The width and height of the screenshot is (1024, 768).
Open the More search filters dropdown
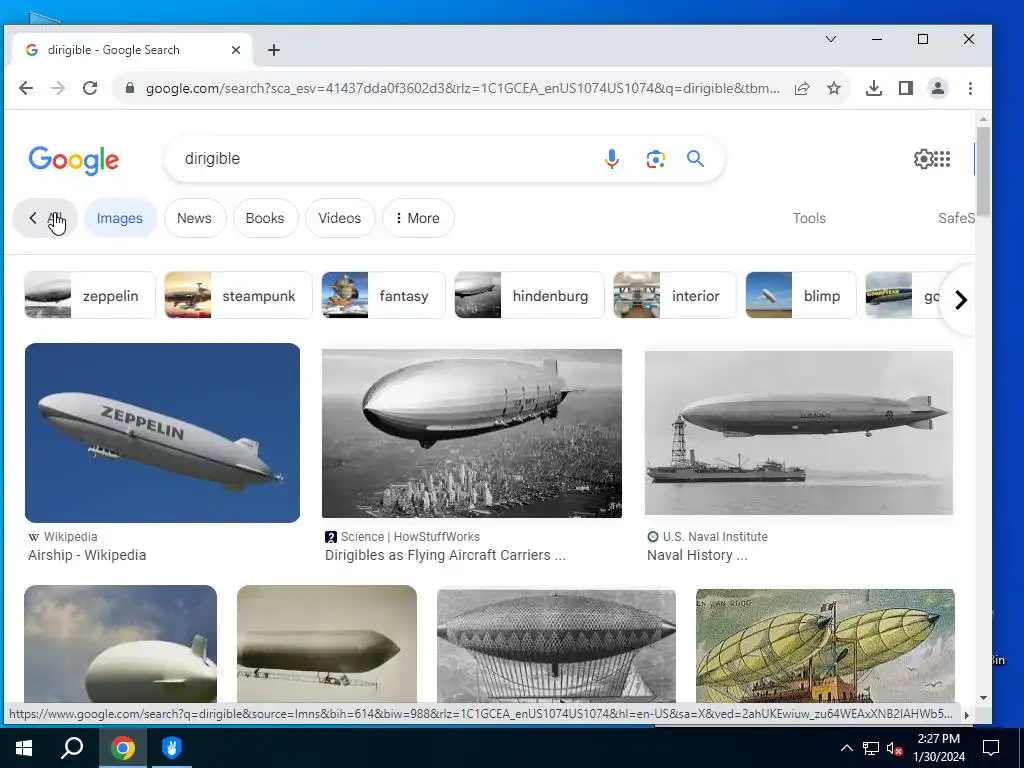click(418, 218)
